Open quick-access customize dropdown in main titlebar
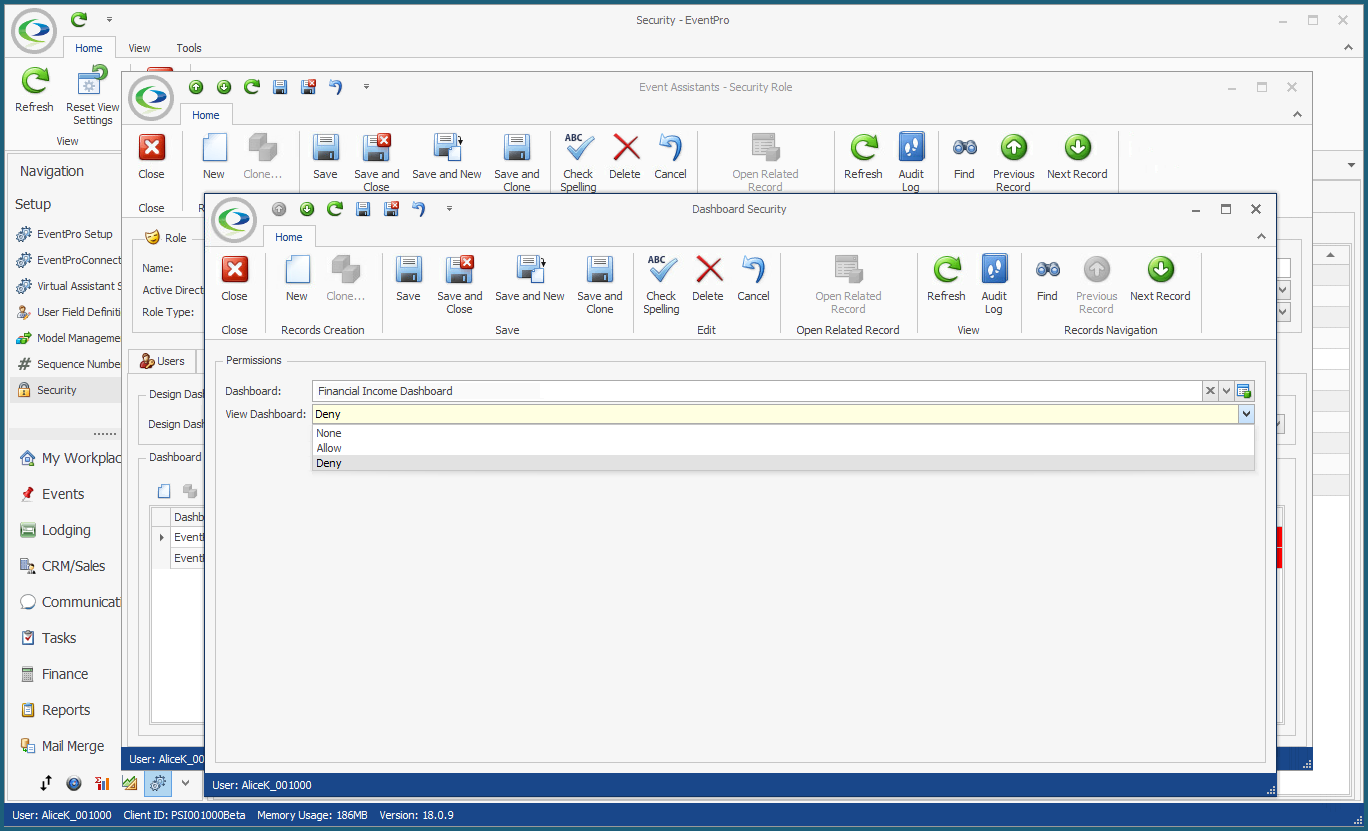This screenshot has height=831, width=1368. 109,19
